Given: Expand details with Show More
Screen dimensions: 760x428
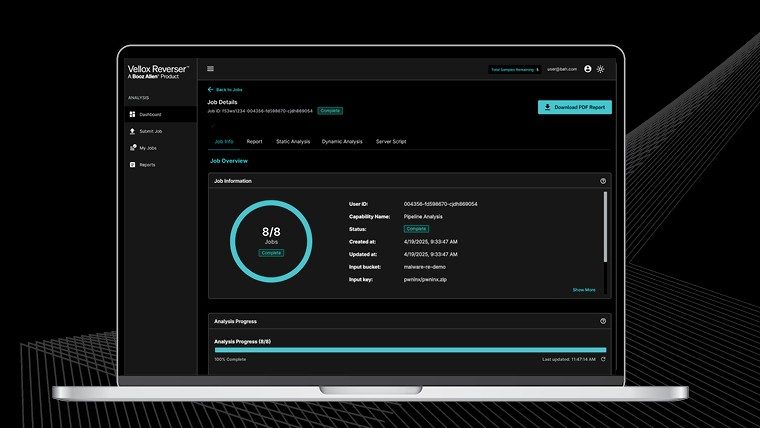Looking at the screenshot, I should [x=583, y=290].
